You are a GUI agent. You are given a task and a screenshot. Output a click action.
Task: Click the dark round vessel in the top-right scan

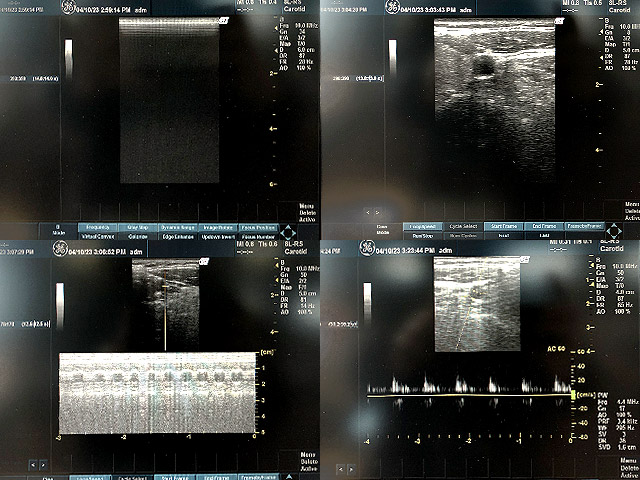(483, 66)
